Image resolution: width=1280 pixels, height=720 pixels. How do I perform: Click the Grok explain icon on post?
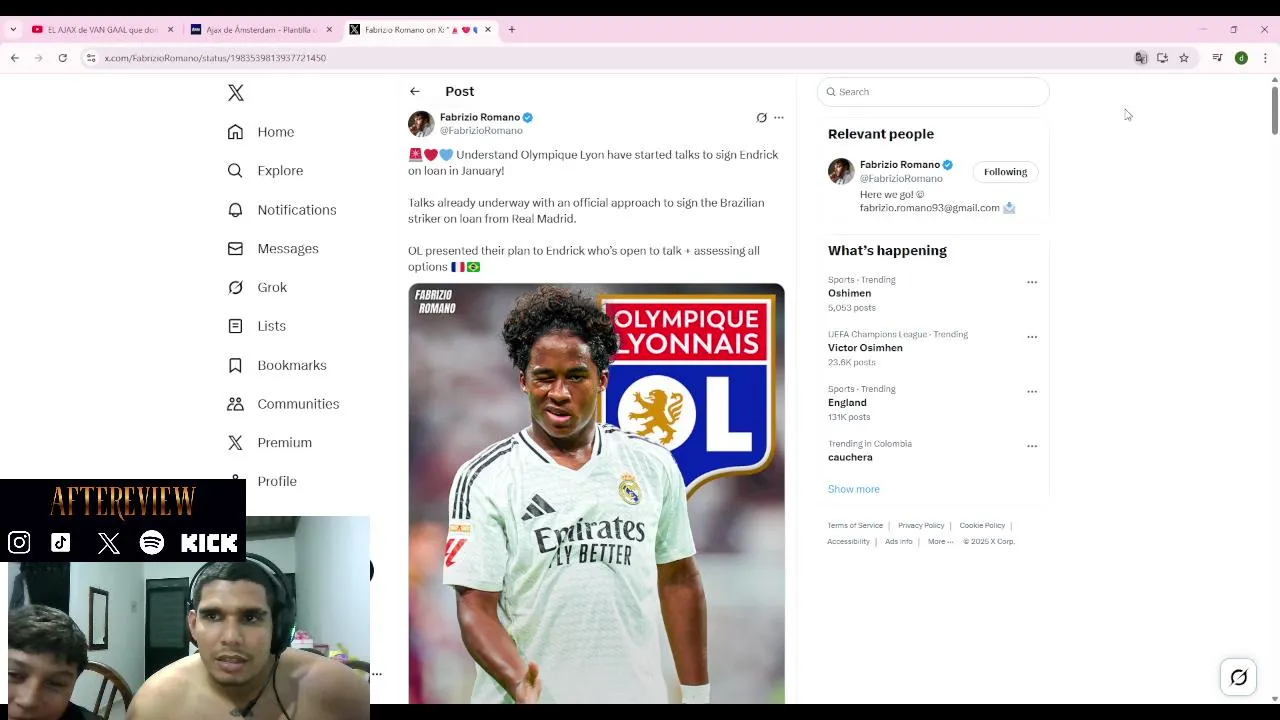point(761,118)
